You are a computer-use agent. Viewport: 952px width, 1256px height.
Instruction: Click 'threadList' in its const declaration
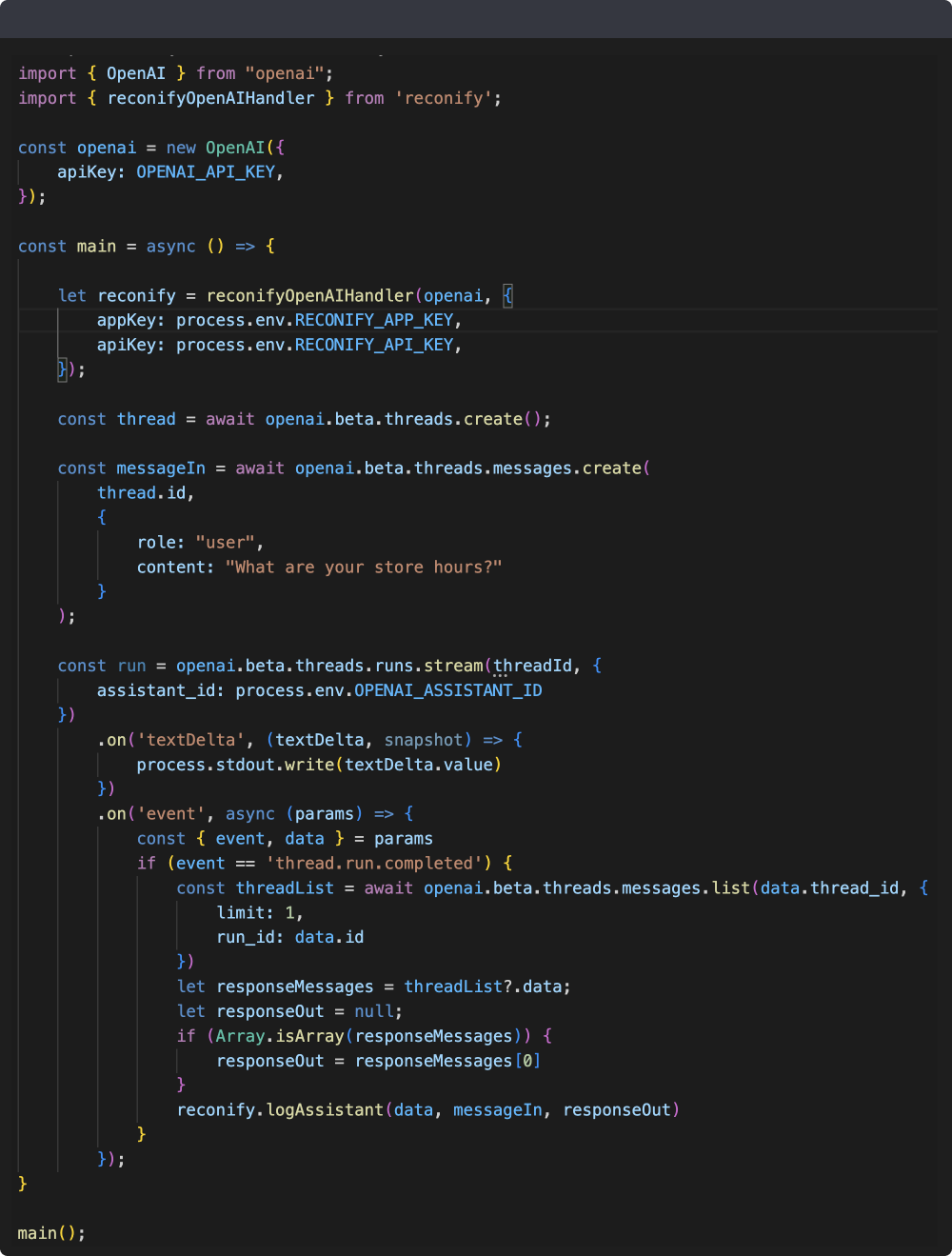285,888
